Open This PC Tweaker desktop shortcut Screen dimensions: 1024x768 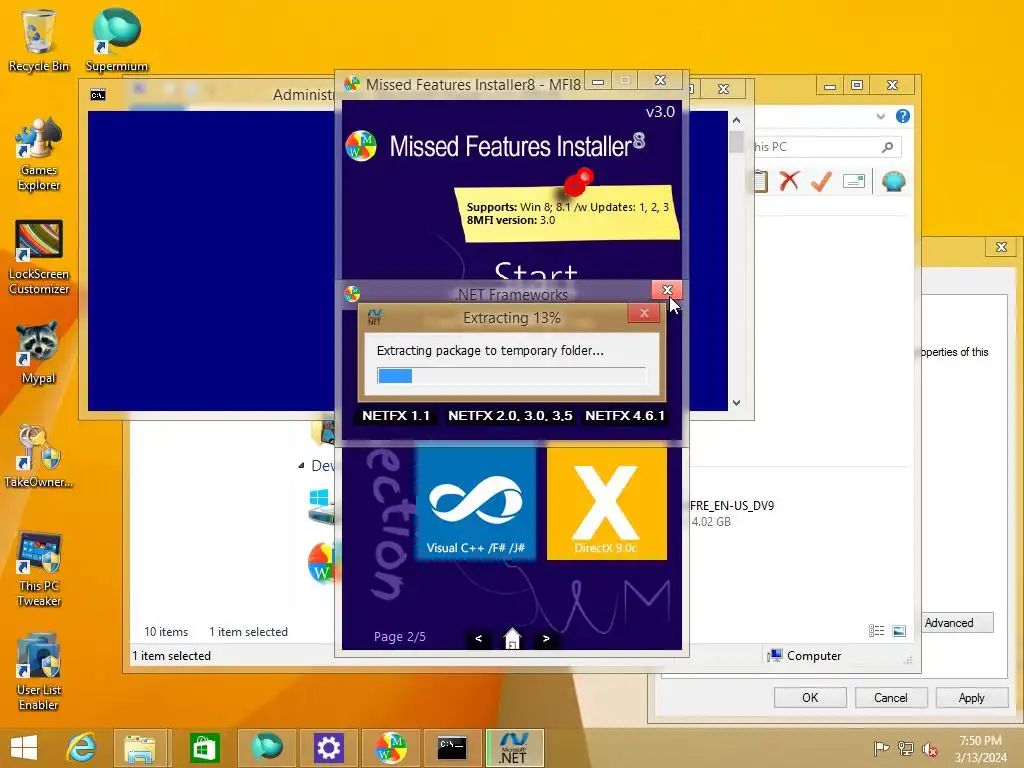pos(39,569)
